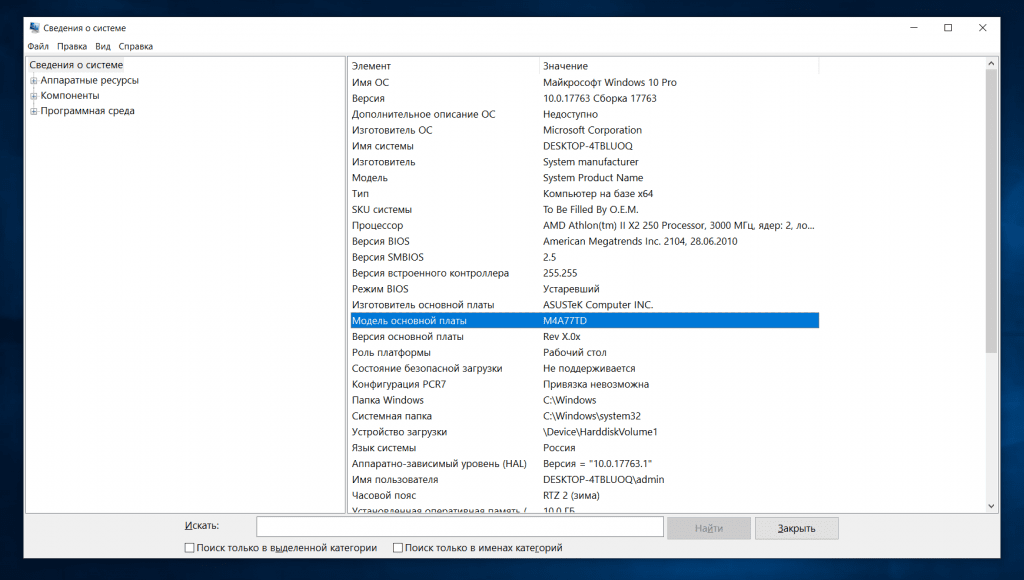Enable Поиск только в выделенной категории checkbox
The width and height of the screenshot is (1024, 580).
pos(189,548)
